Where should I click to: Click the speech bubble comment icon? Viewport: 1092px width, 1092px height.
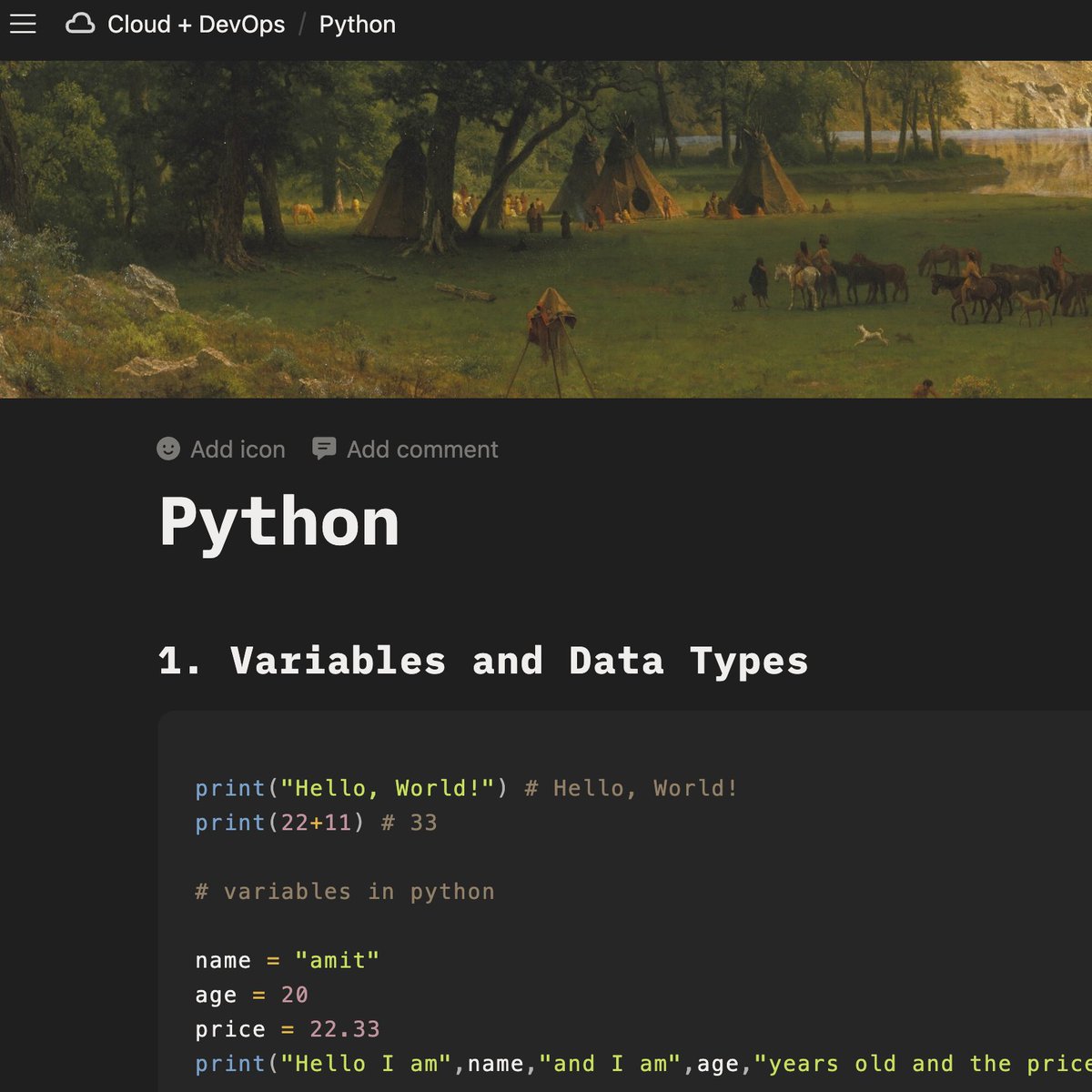point(324,449)
